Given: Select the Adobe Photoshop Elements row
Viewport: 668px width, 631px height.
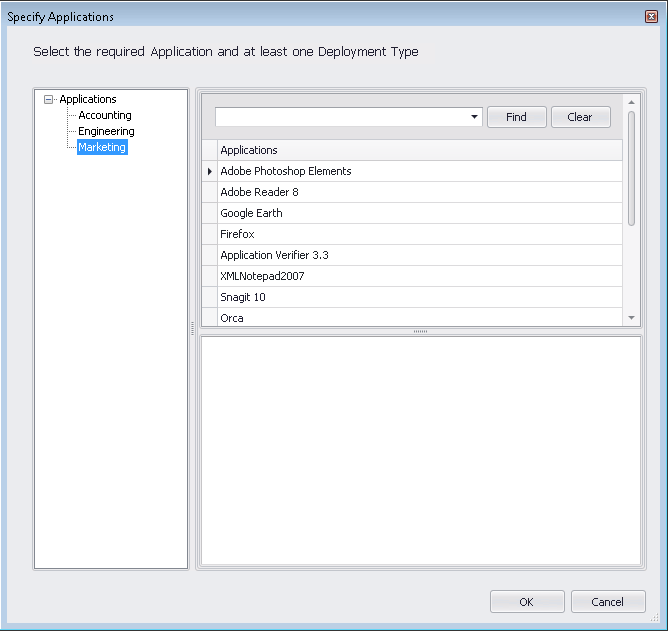Looking at the screenshot, I should tap(286, 171).
